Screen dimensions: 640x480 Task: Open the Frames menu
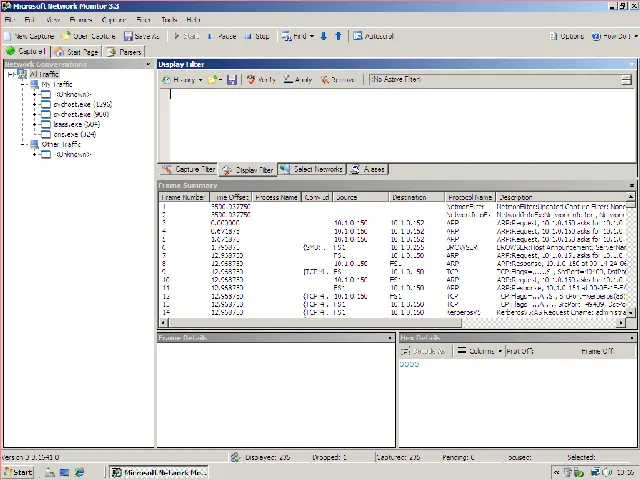point(81,20)
